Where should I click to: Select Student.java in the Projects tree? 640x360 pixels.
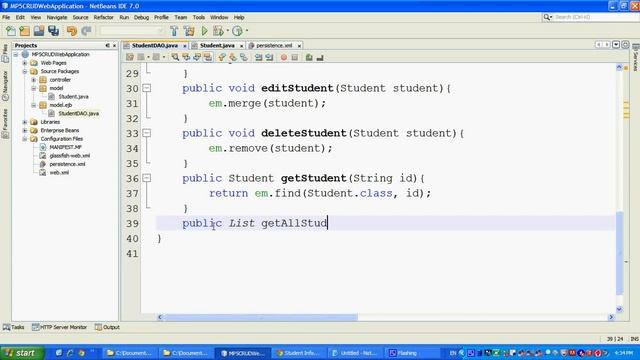pyautogui.click(x=73, y=97)
